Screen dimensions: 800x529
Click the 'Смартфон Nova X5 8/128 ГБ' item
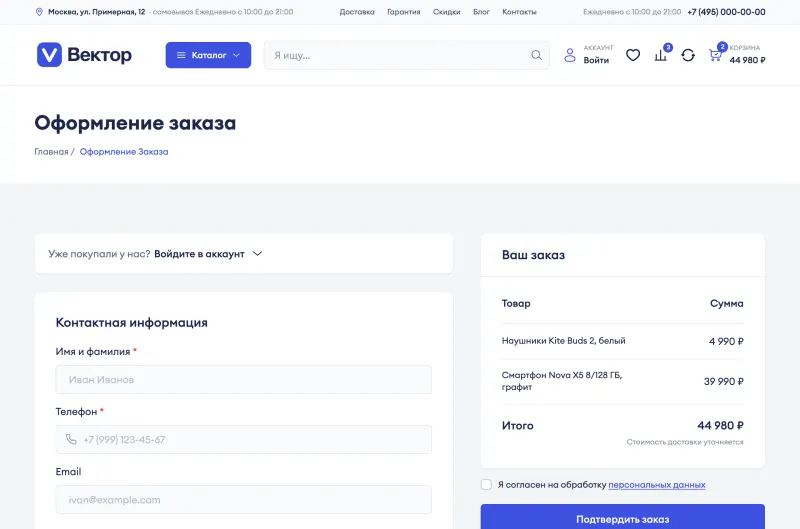click(562, 381)
